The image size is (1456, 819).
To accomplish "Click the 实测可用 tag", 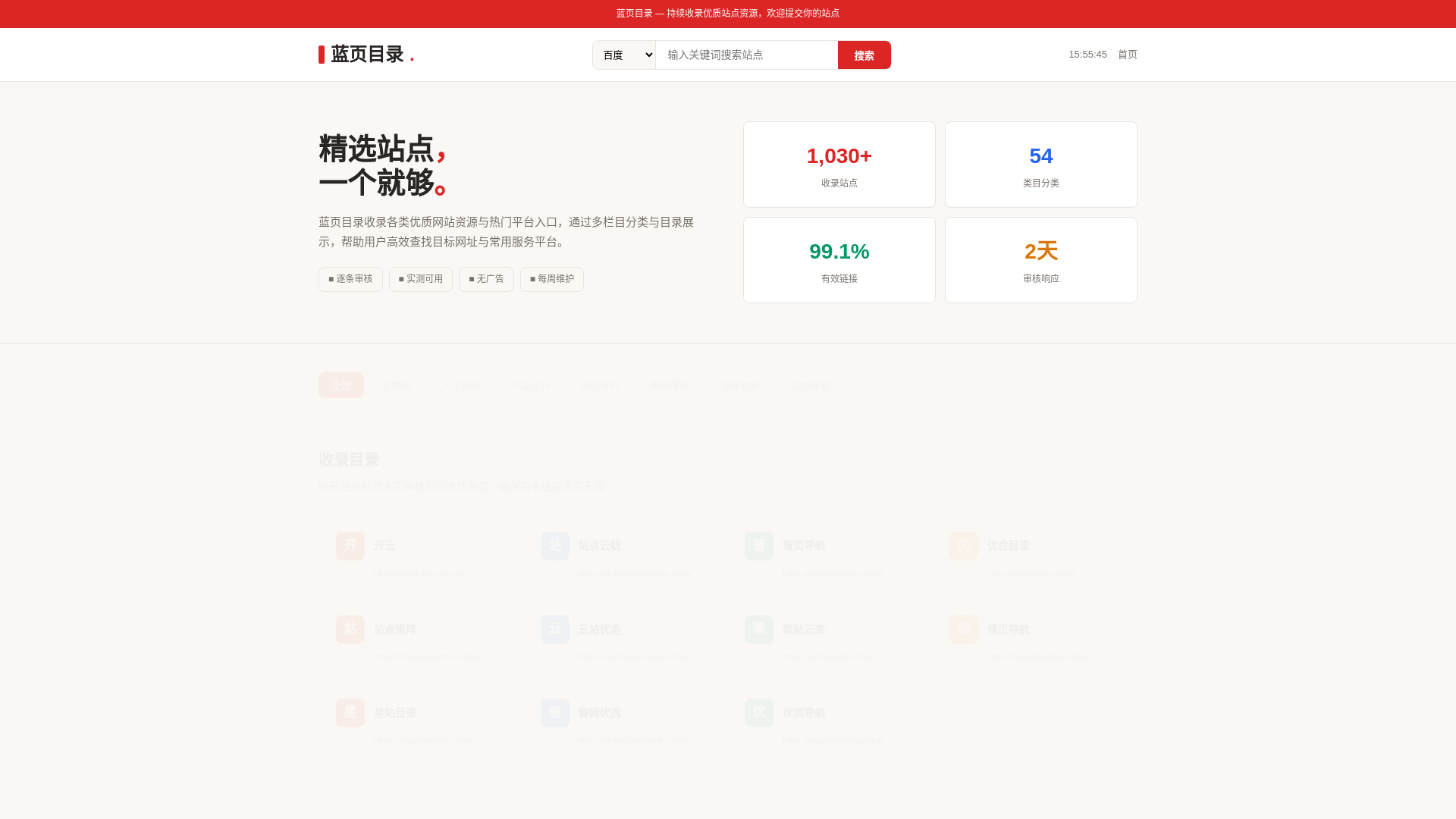I will pyautogui.click(x=421, y=279).
